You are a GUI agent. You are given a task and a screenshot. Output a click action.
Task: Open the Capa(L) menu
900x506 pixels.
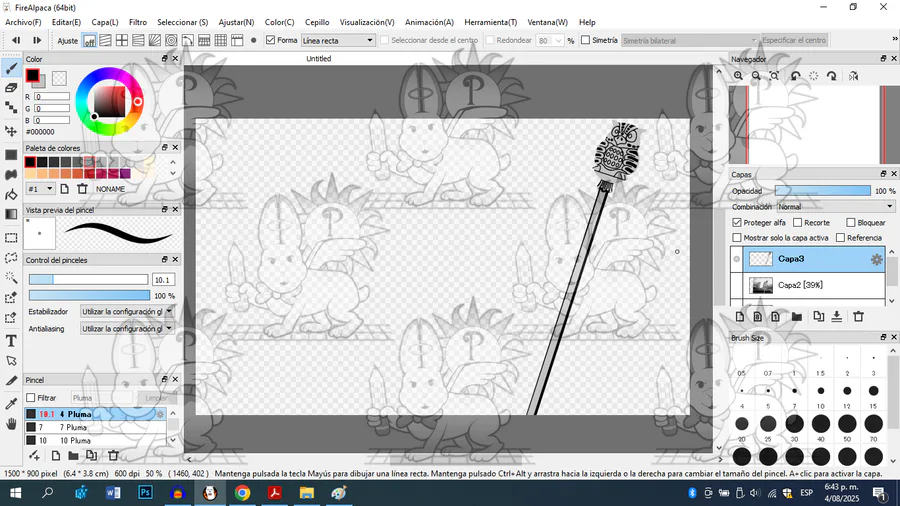point(105,22)
